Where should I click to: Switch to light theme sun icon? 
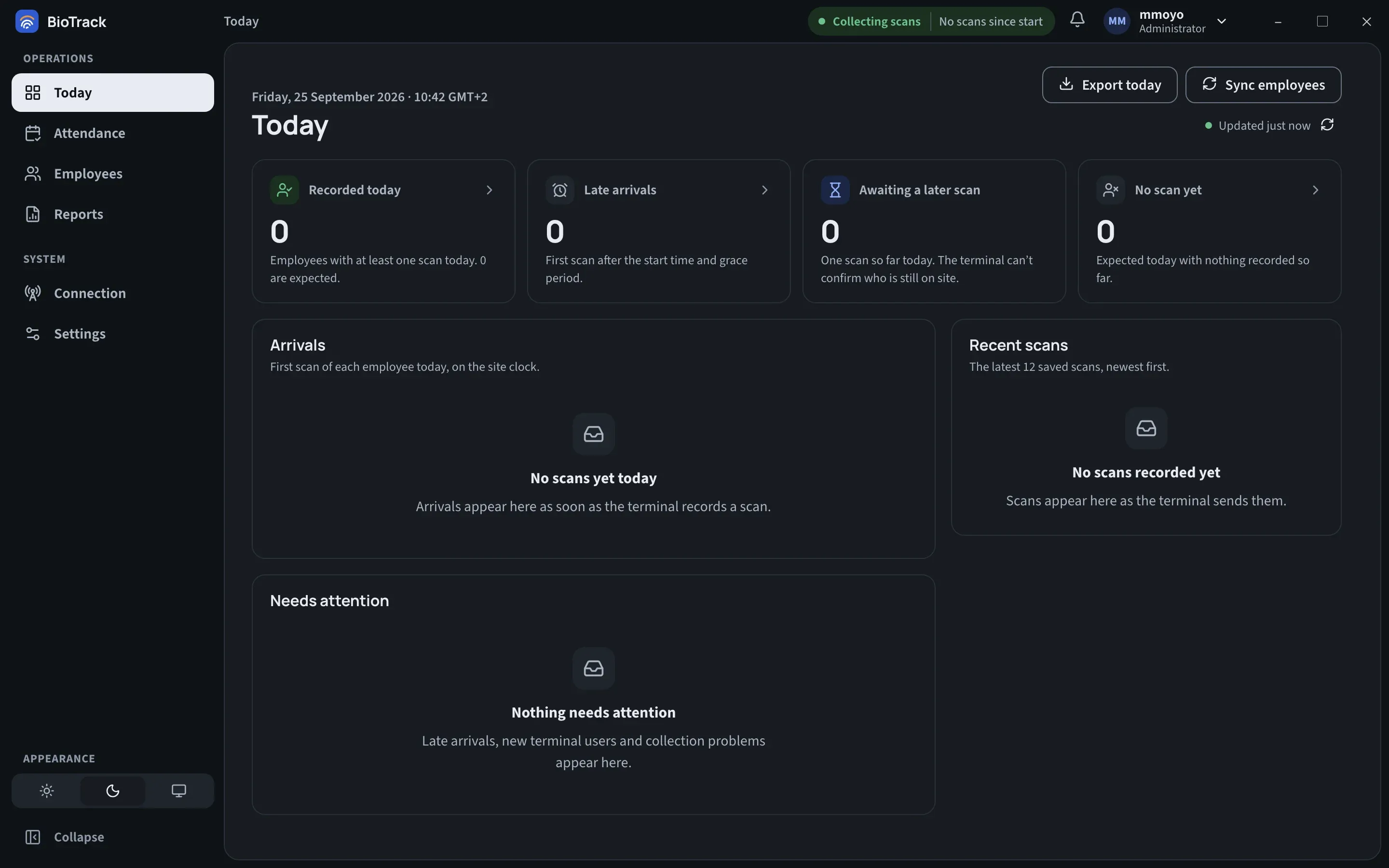47,790
